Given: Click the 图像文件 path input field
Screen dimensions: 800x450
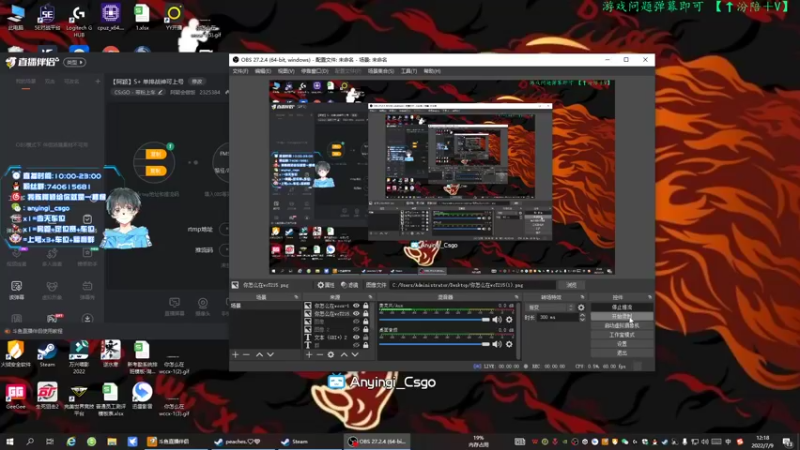Looking at the screenshot, I should pyautogui.click(x=472, y=285).
